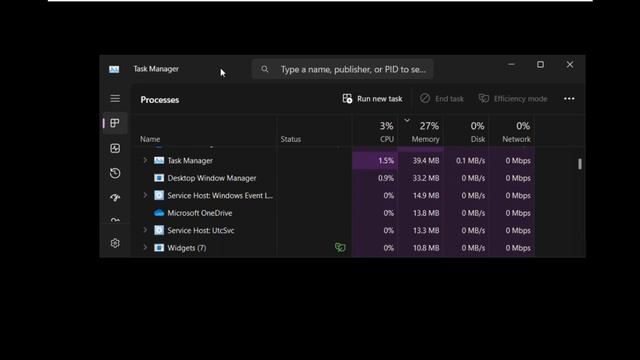Open the three-dot more options menu
This screenshot has height=360, width=640.
coord(569,98)
